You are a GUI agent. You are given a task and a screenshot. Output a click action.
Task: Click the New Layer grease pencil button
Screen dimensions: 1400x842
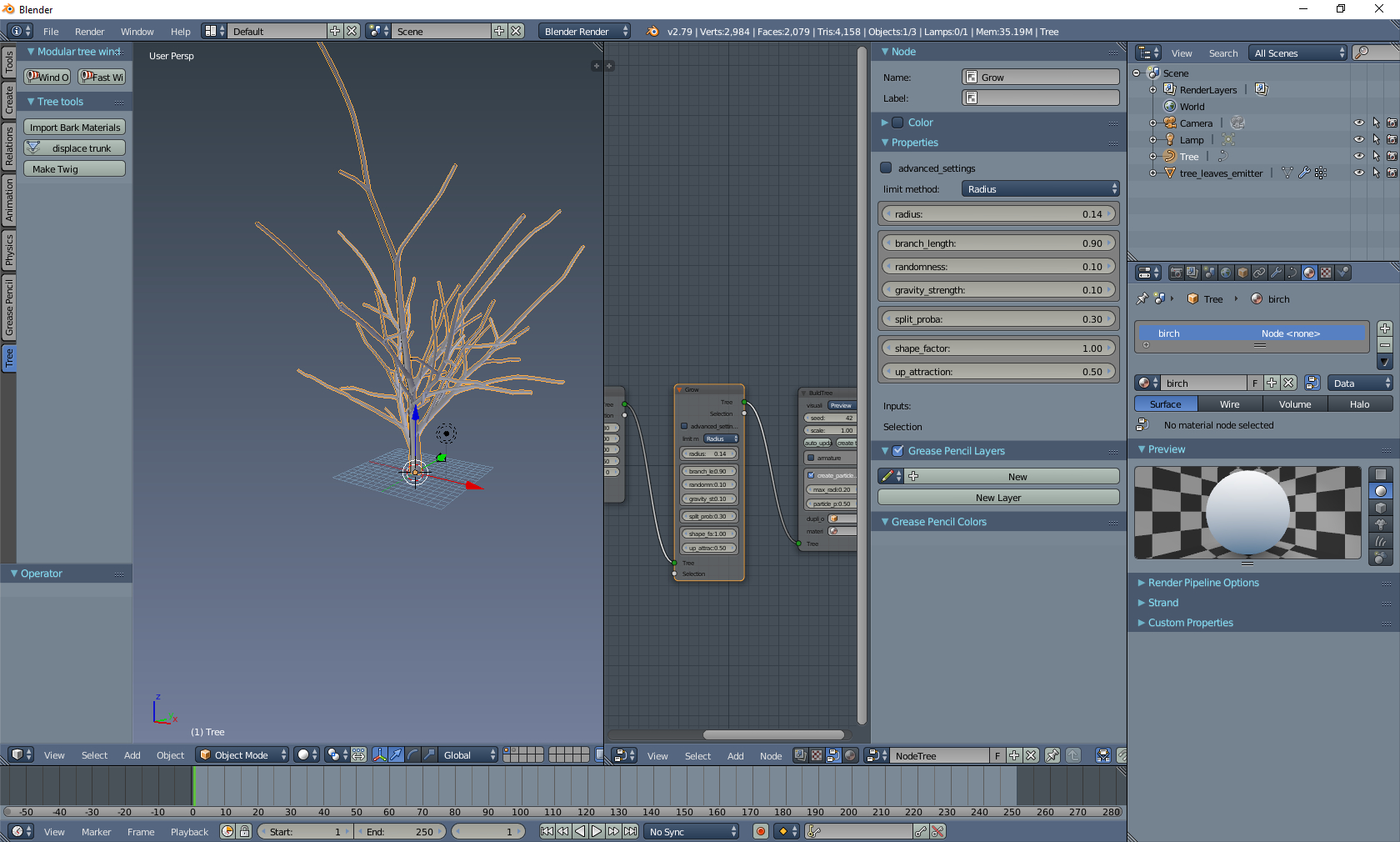pyautogui.click(x=997, y=498)
